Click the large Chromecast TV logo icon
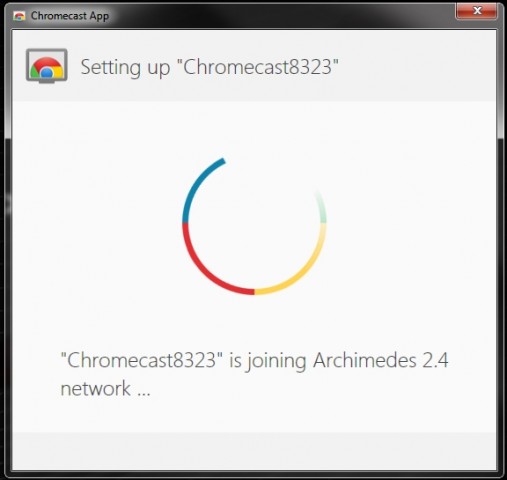This screenshot has width=507, height=480. click(x=47, y=66)
